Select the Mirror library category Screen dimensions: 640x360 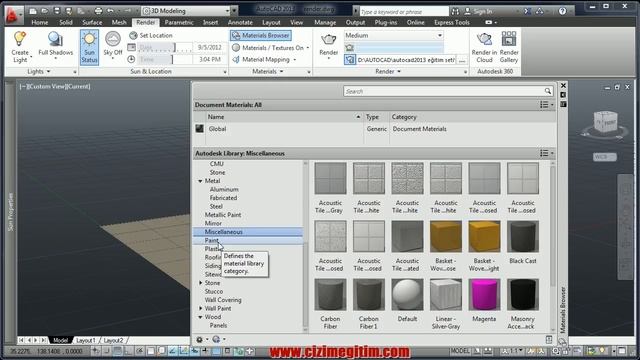click(x=213, y=223)
